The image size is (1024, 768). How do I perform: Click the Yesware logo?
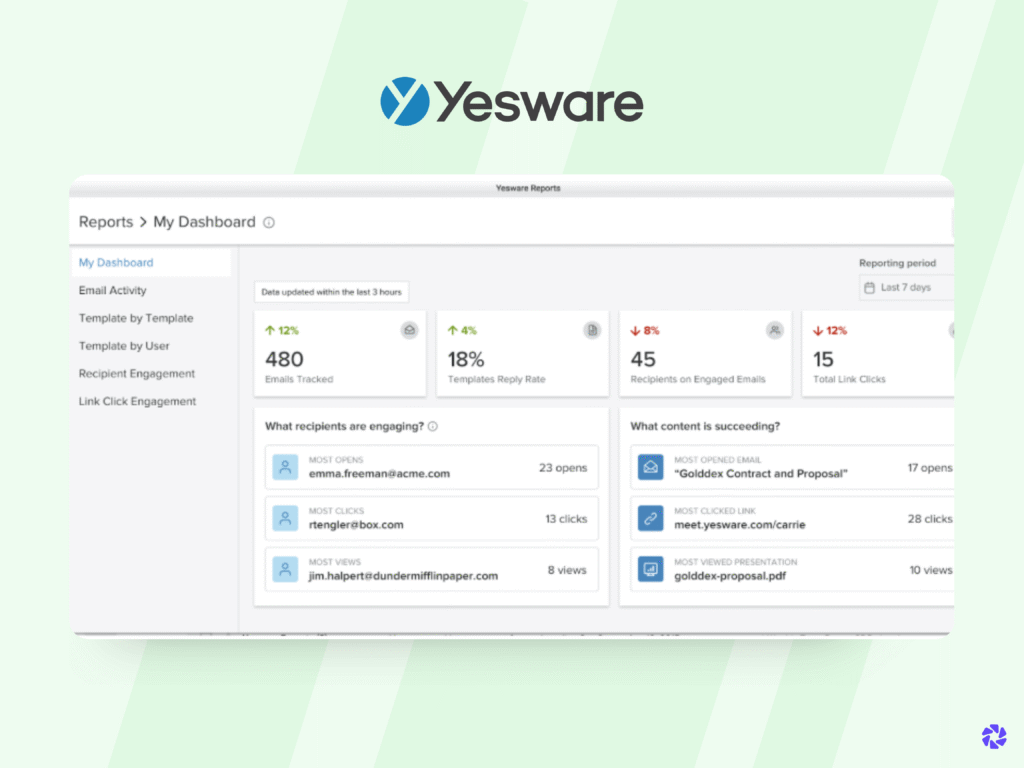pyautogui.click(x=512, y=99)
